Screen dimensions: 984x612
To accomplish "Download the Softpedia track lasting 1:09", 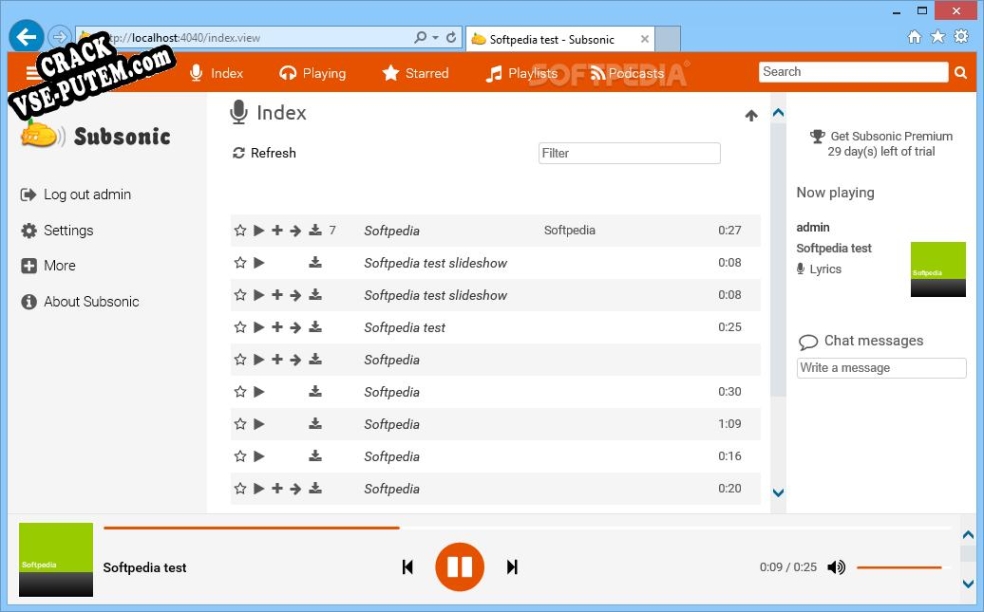I will pyautogui.click(x=315, y=424).
